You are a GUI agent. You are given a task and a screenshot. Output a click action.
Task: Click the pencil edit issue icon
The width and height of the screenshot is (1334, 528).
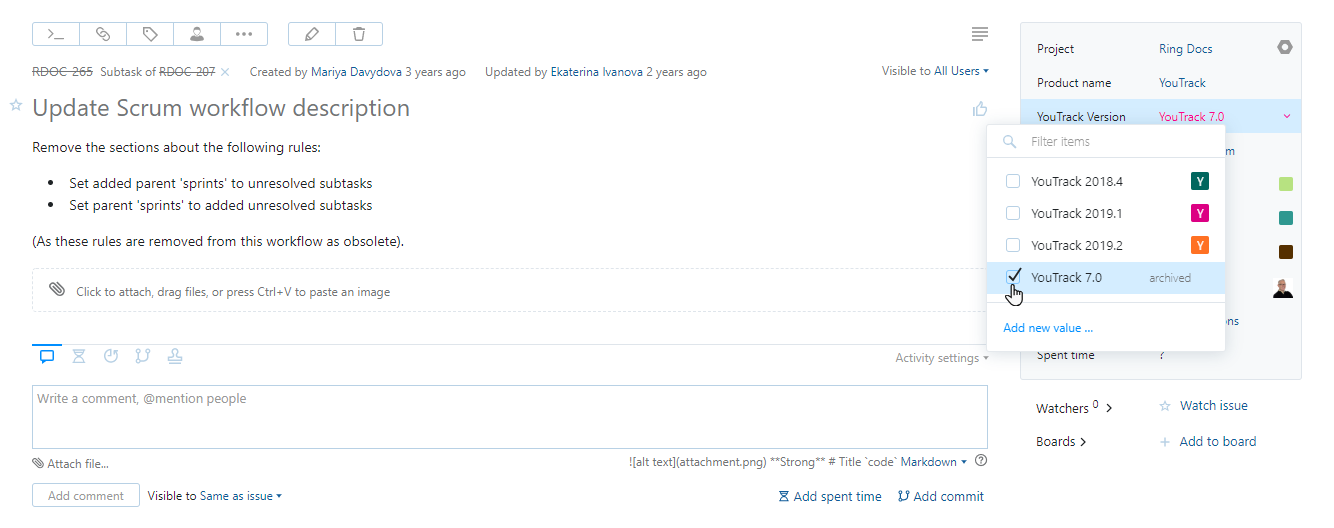click(312, 34)
